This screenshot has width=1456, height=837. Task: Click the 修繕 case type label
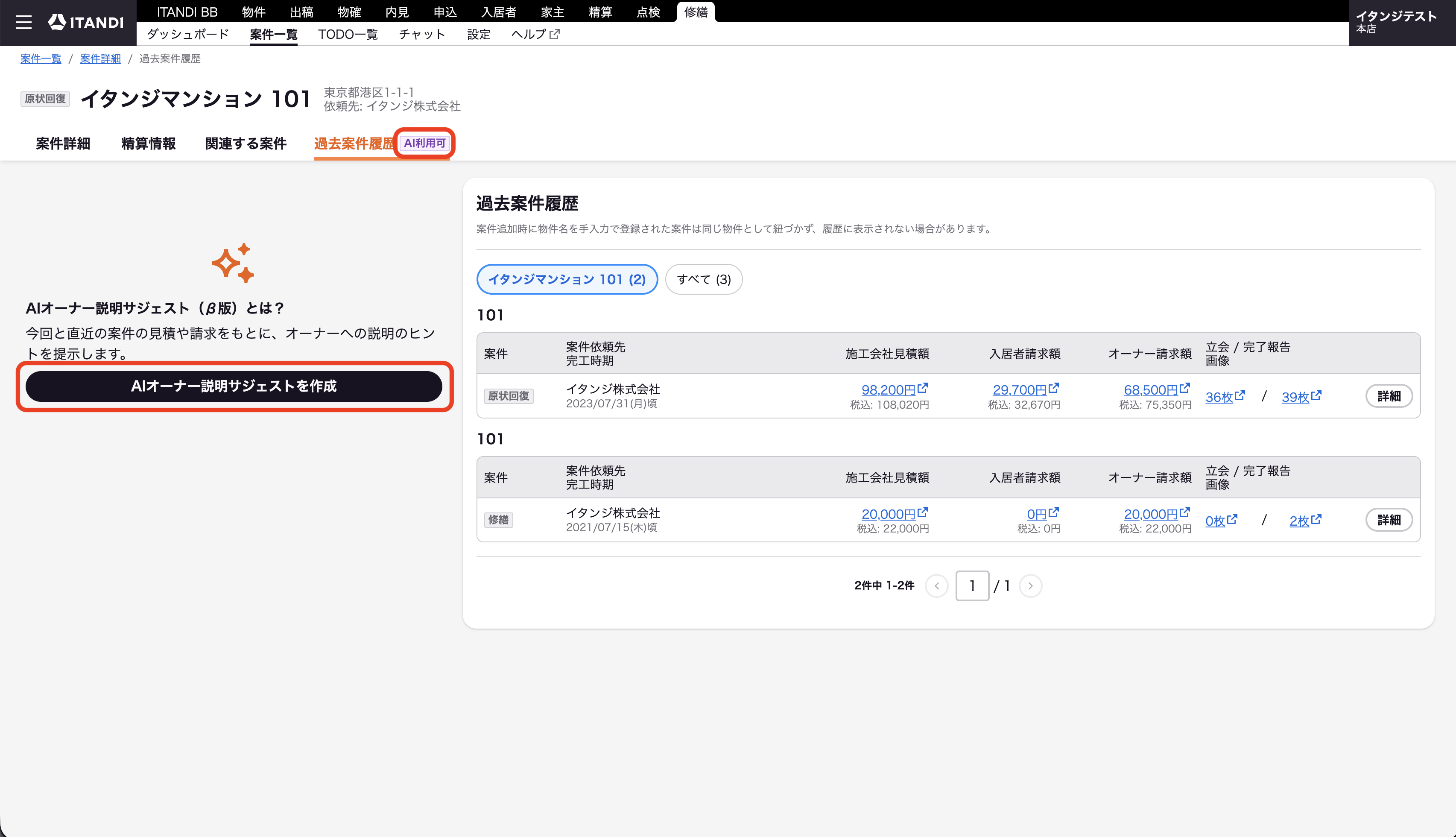point(498,520)
